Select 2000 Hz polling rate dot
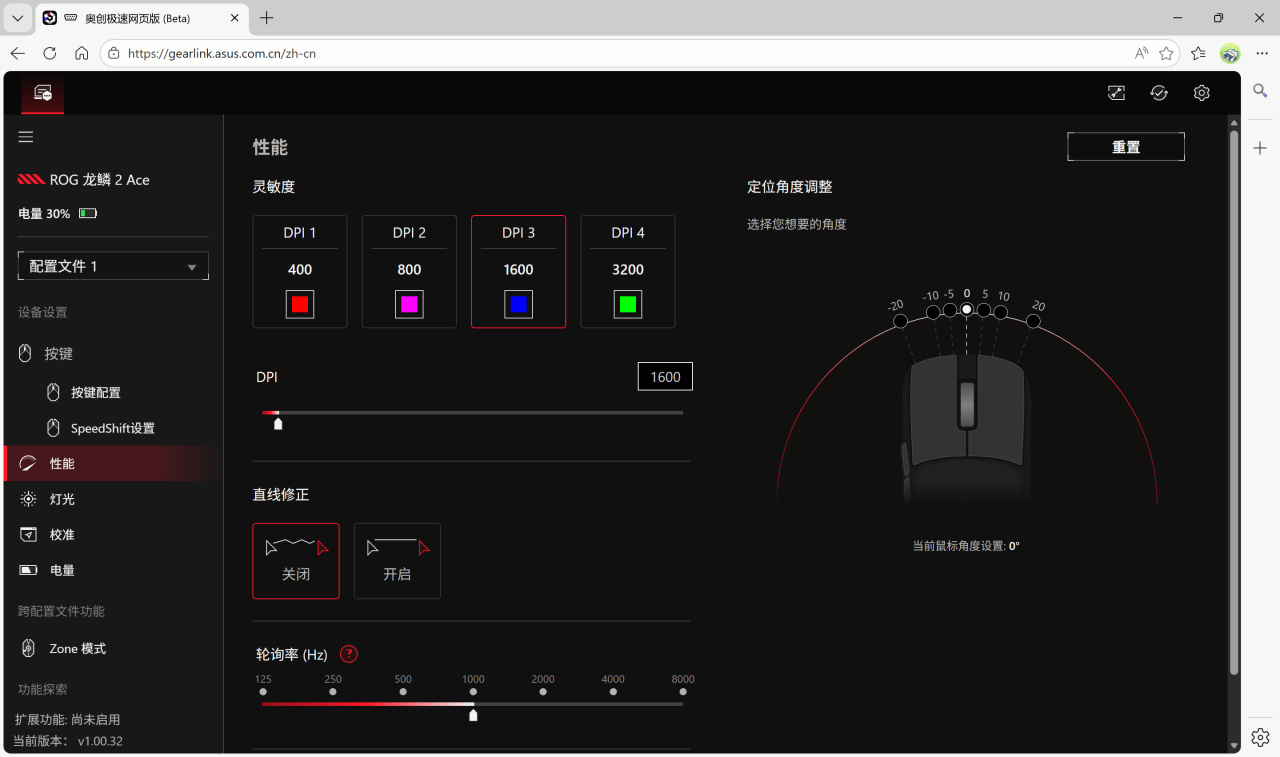 [x=543, y=691]
